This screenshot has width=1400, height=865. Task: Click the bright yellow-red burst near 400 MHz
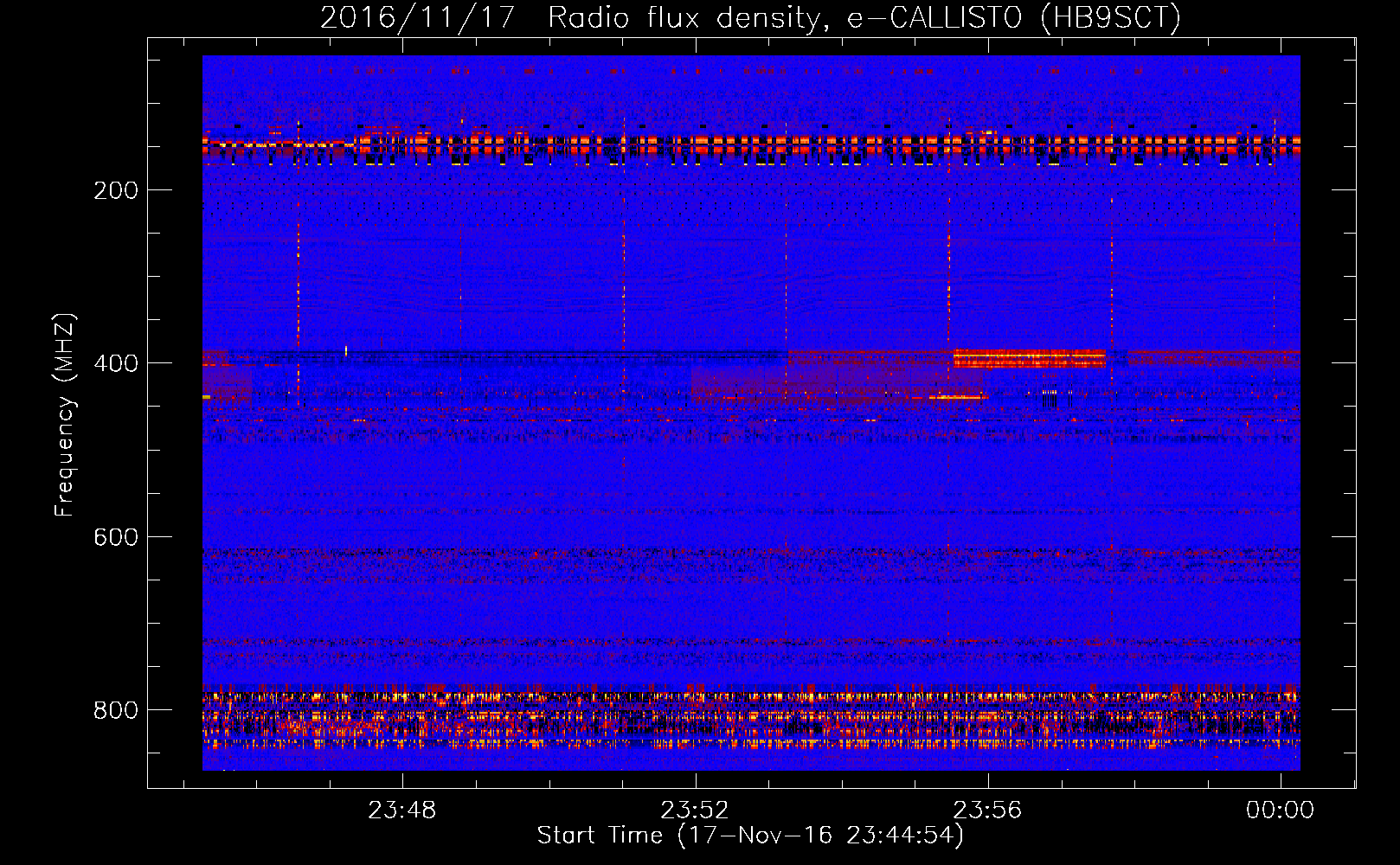(1029, 358)
